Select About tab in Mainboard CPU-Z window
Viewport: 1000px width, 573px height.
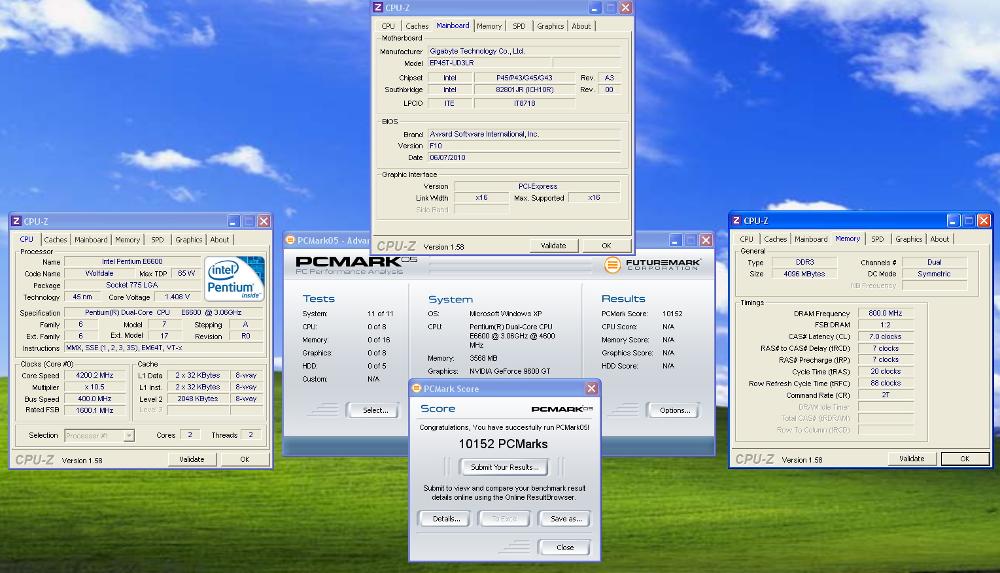[581, 26]
